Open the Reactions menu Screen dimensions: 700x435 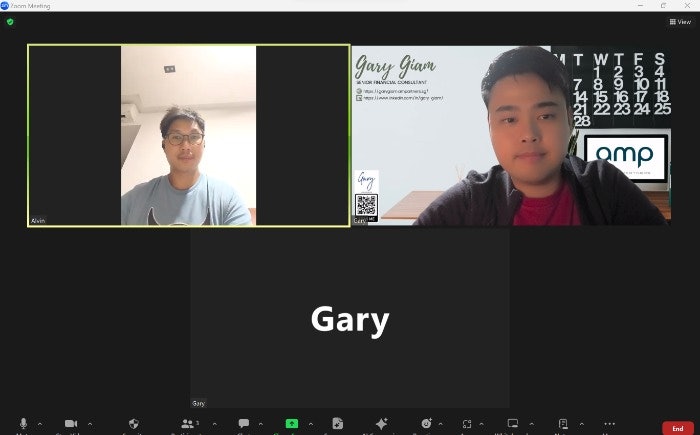point(427,424)
